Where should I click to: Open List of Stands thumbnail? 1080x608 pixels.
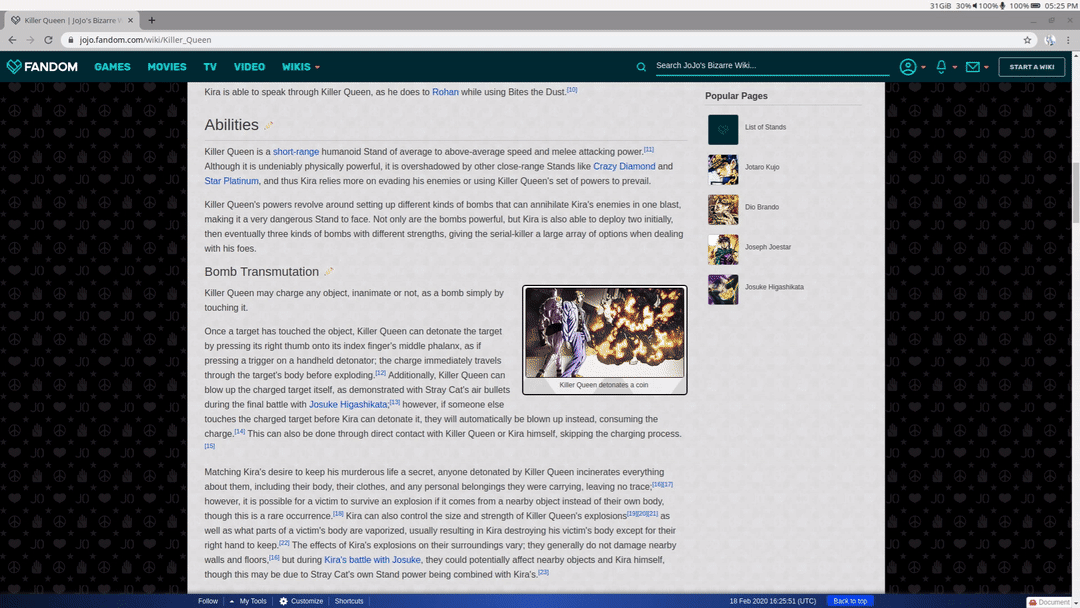[723, 129]
